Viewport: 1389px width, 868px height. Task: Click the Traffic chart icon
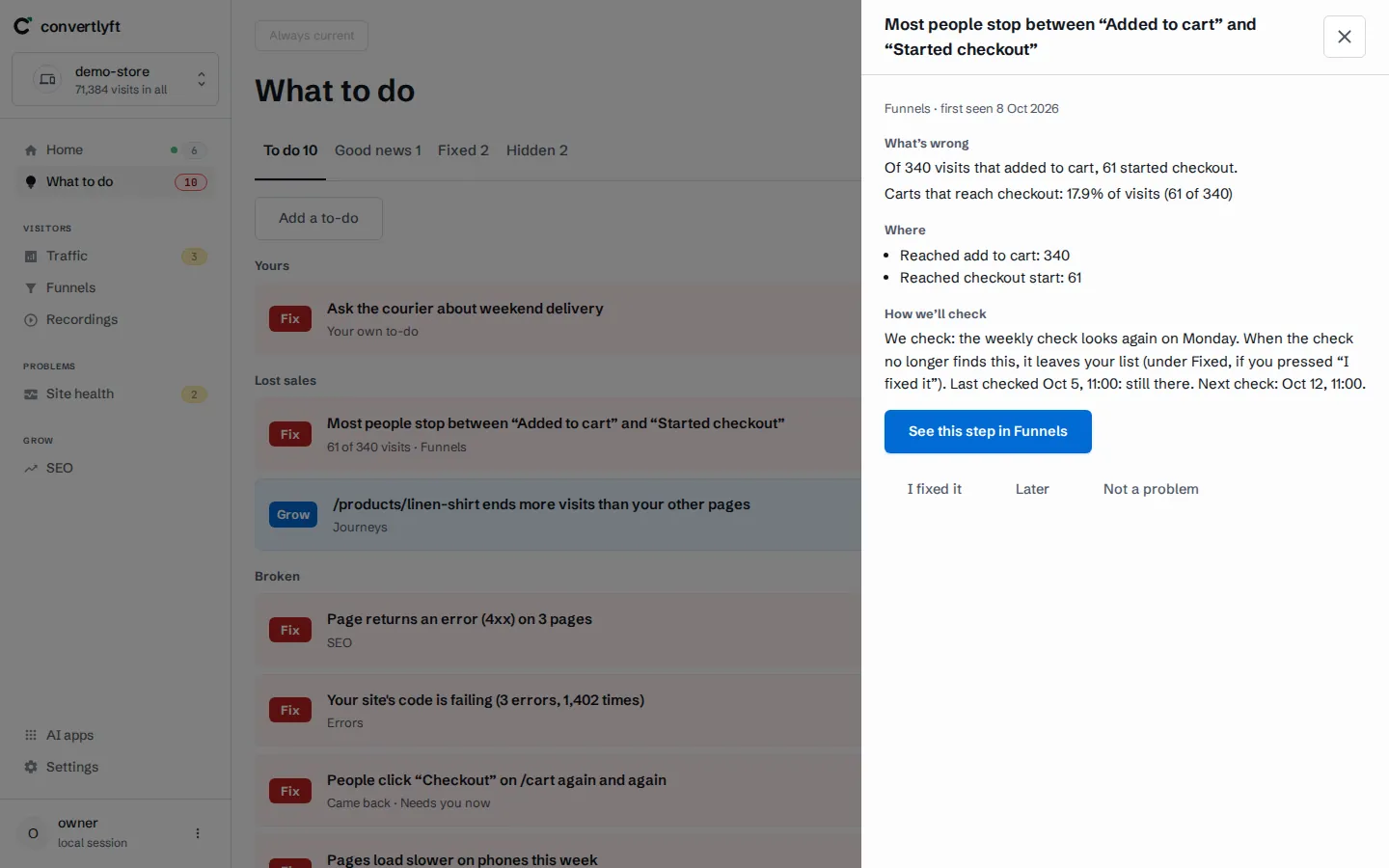point(31,256)
